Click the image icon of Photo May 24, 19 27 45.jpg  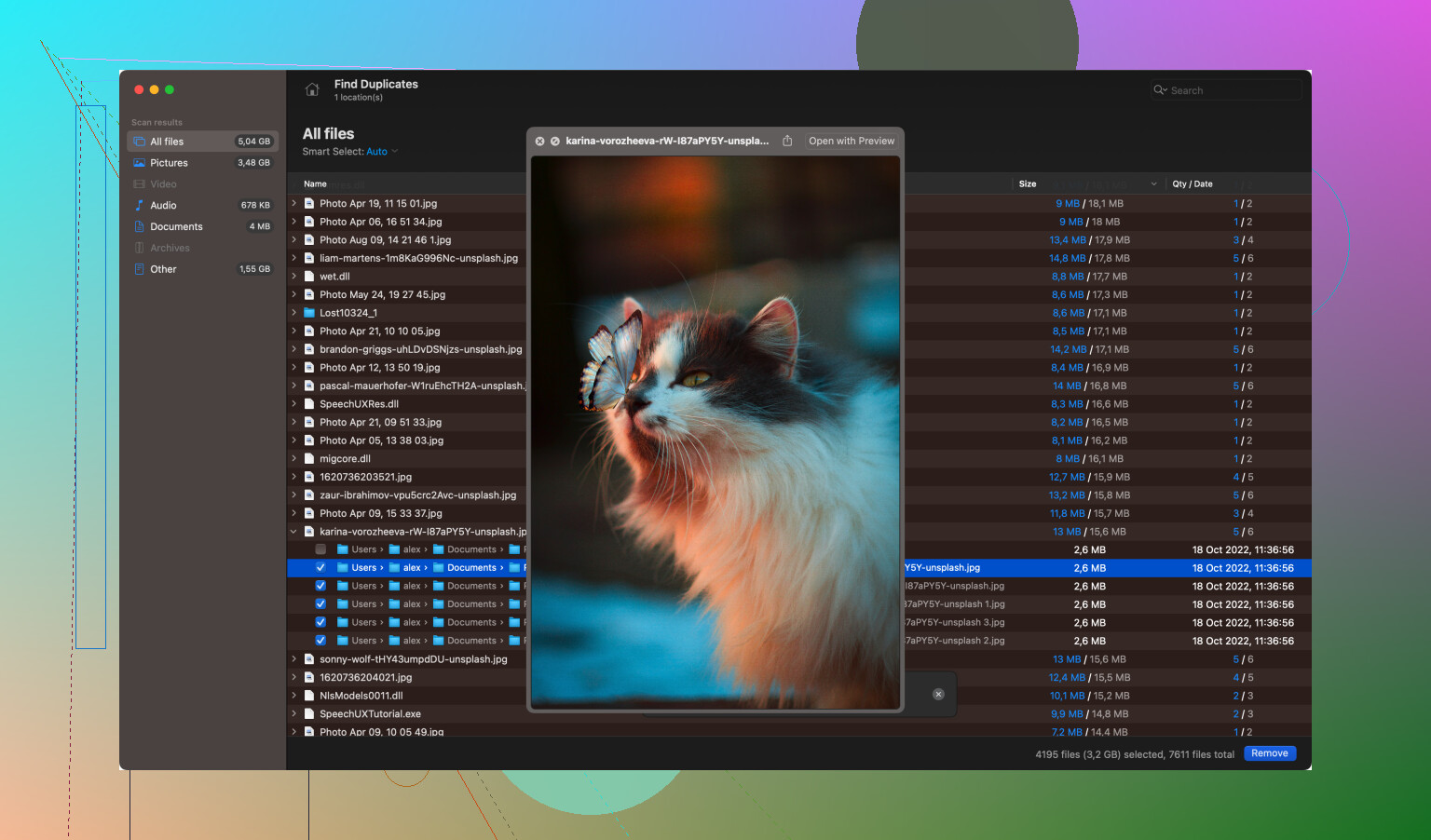tap(309, 294)
